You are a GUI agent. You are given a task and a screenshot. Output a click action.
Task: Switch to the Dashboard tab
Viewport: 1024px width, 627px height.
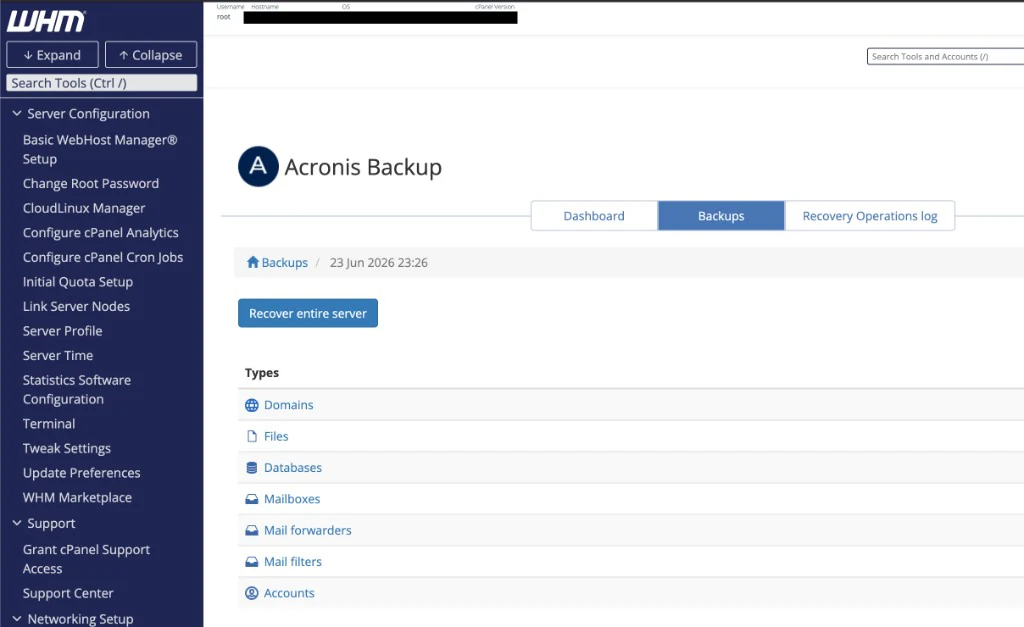[594, 216]
